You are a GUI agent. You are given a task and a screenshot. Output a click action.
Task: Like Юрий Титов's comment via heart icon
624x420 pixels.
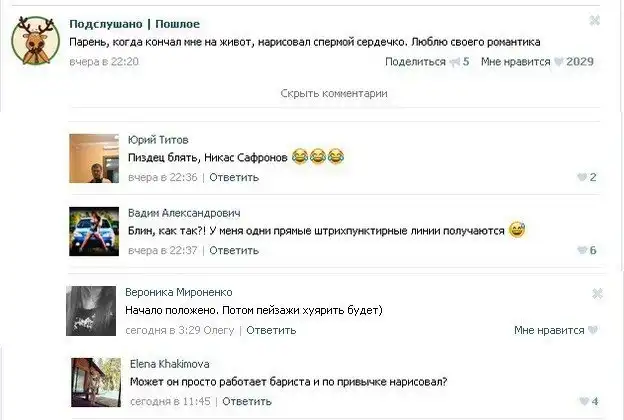click(582, 177)
